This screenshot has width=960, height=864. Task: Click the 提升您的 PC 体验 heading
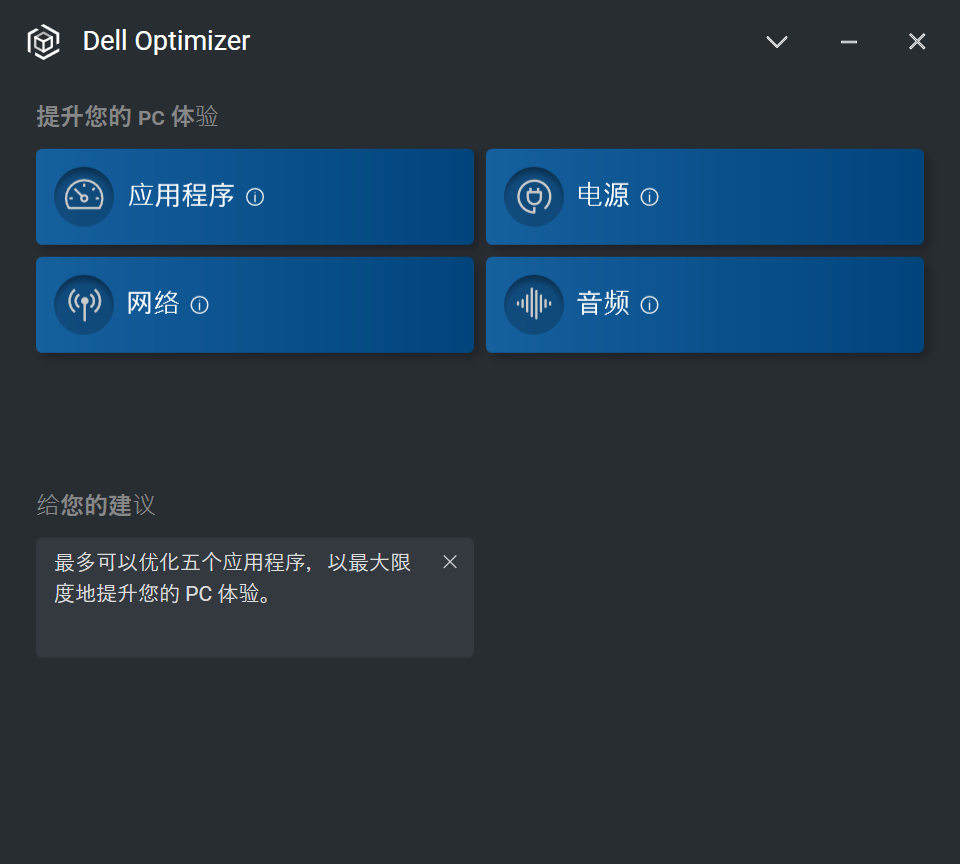click(127, 117)
